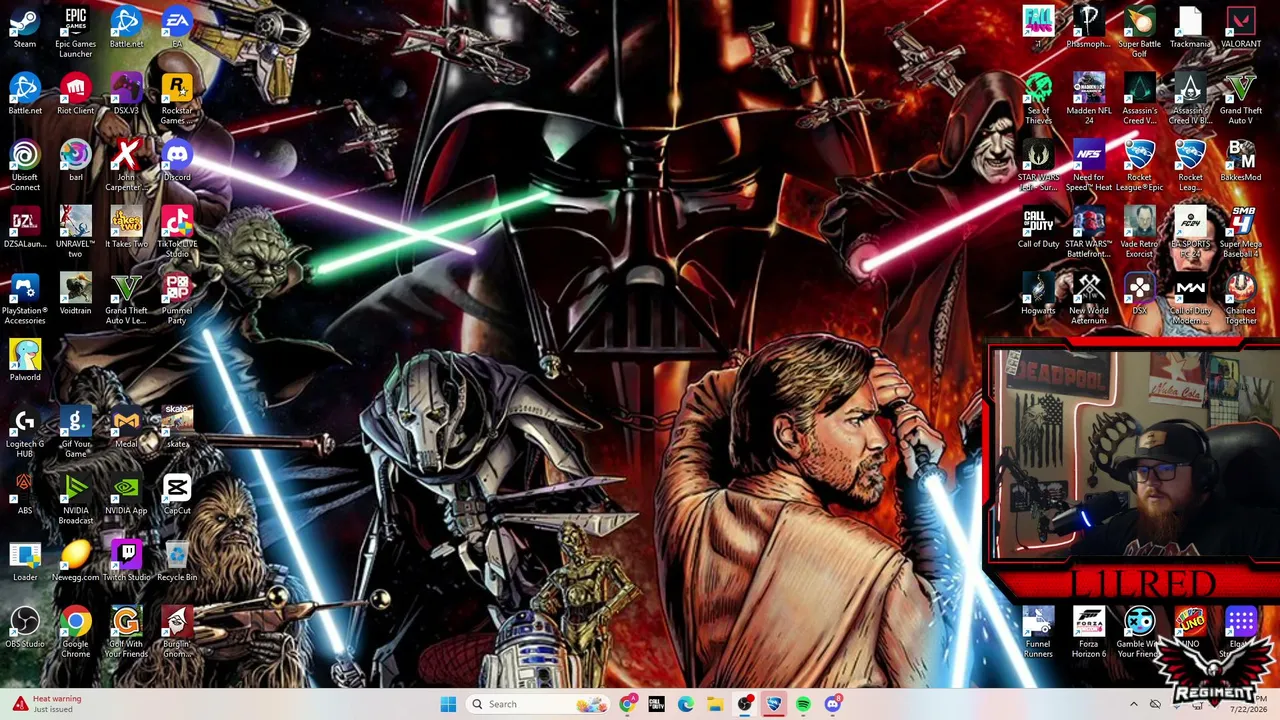Open the DSX.V3 controller shortcut

click(126, 95)
